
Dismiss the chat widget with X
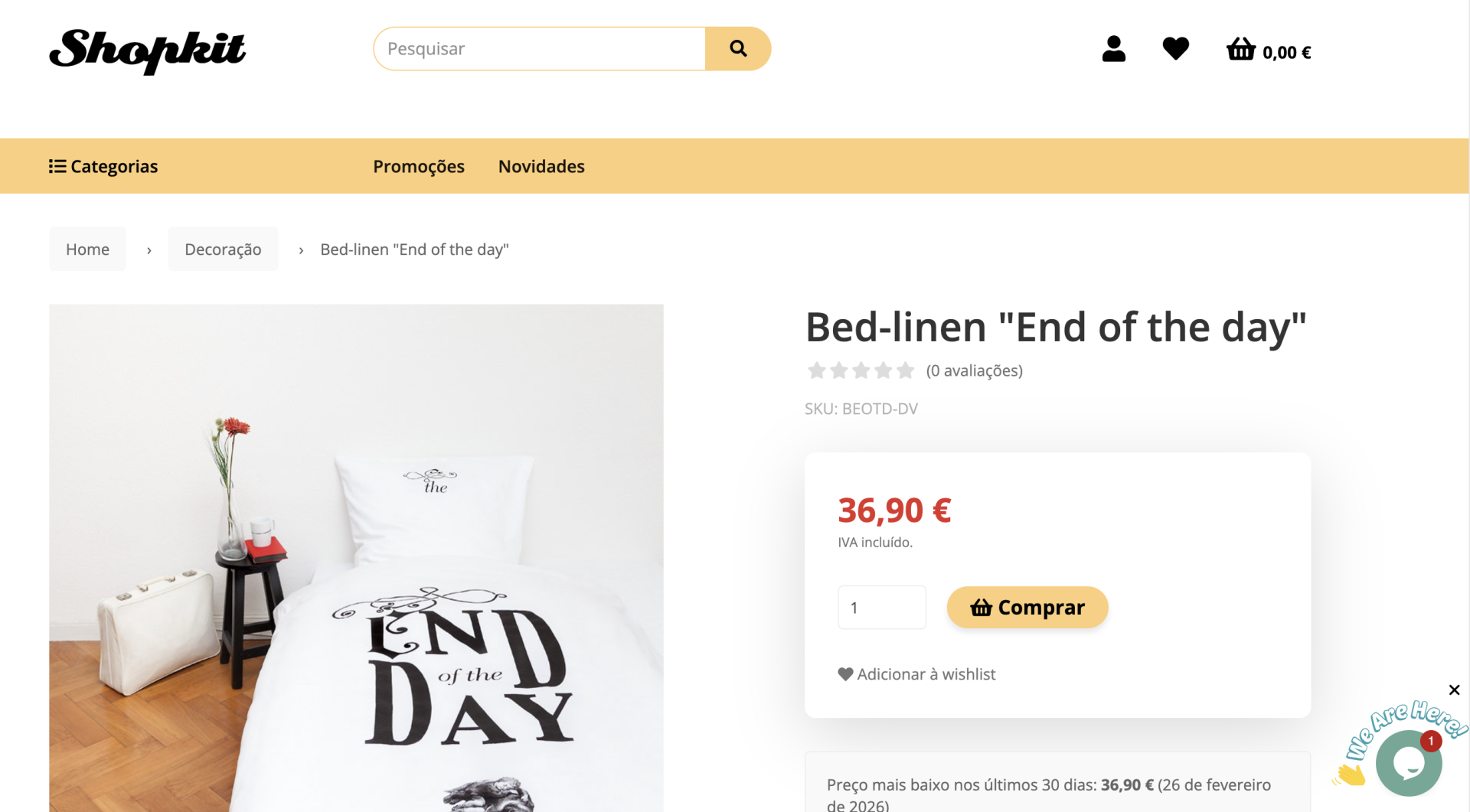coord(1454,690)
